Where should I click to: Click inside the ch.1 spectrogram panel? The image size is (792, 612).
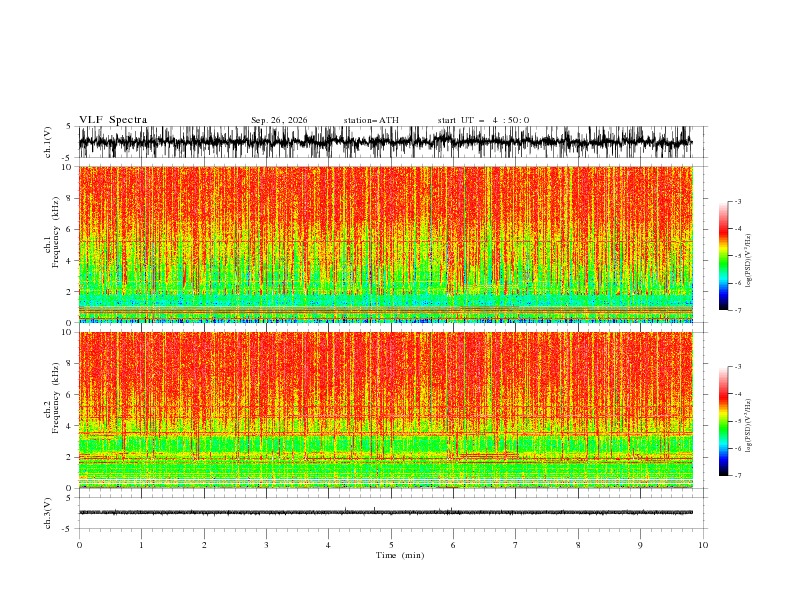pos(386,244)
